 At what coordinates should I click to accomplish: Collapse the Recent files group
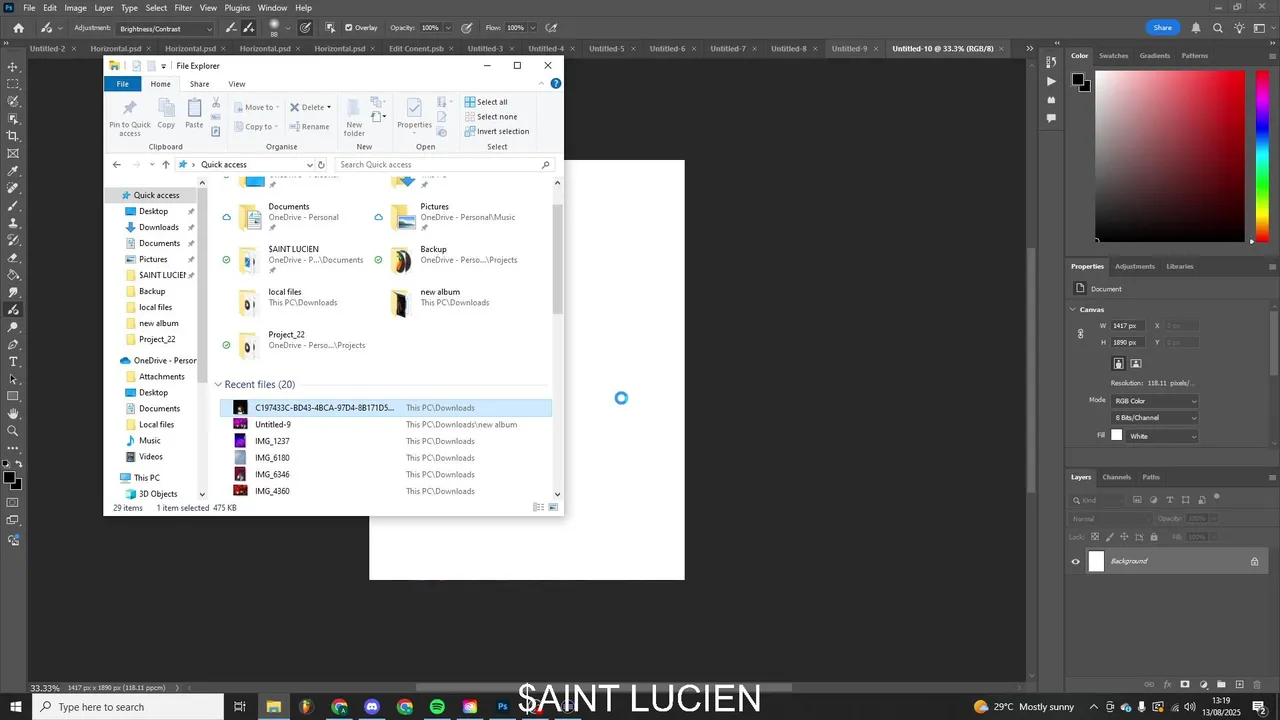(218, 385)
